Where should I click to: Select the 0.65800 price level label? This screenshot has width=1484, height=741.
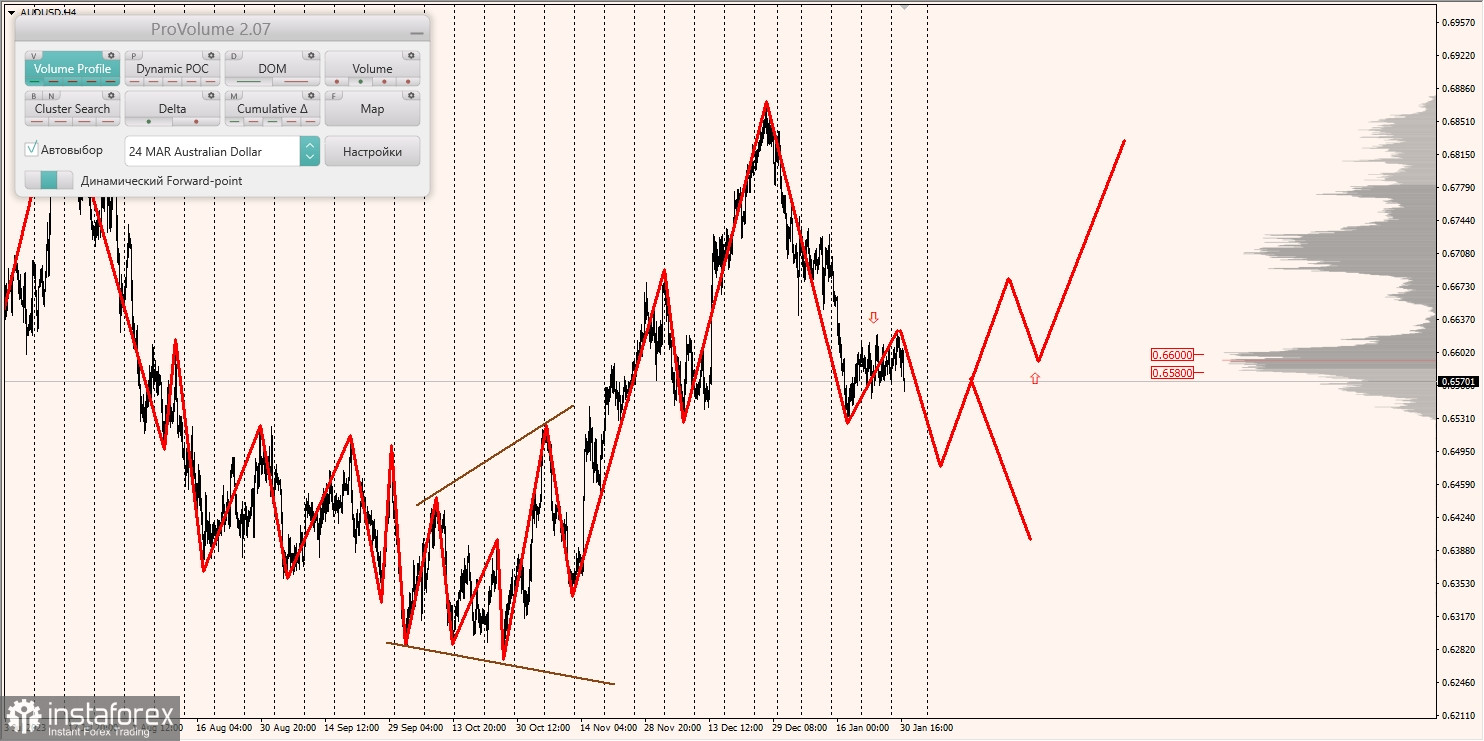[1172, 372]
